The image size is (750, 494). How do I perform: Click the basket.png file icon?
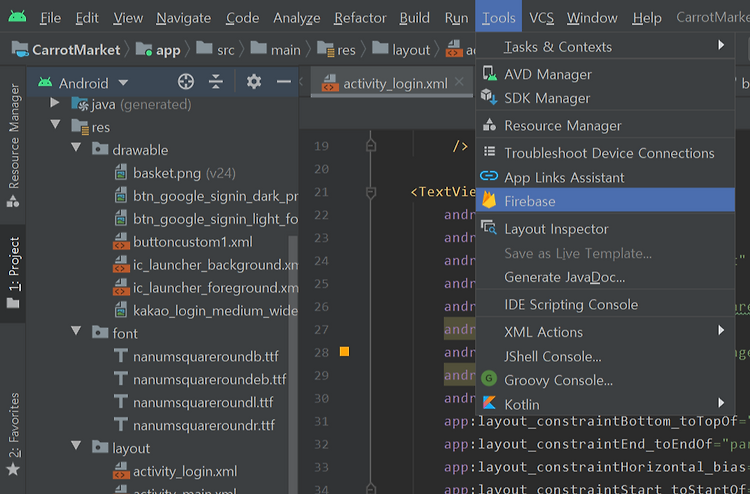pos(121,172)
